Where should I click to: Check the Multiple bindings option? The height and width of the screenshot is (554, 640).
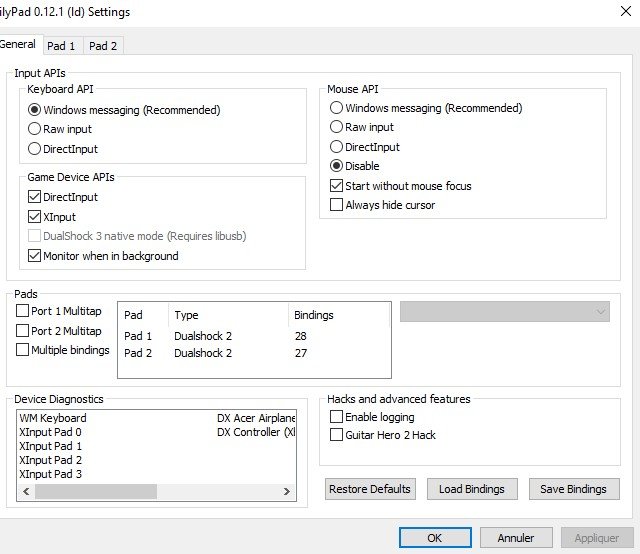(23, 350)
